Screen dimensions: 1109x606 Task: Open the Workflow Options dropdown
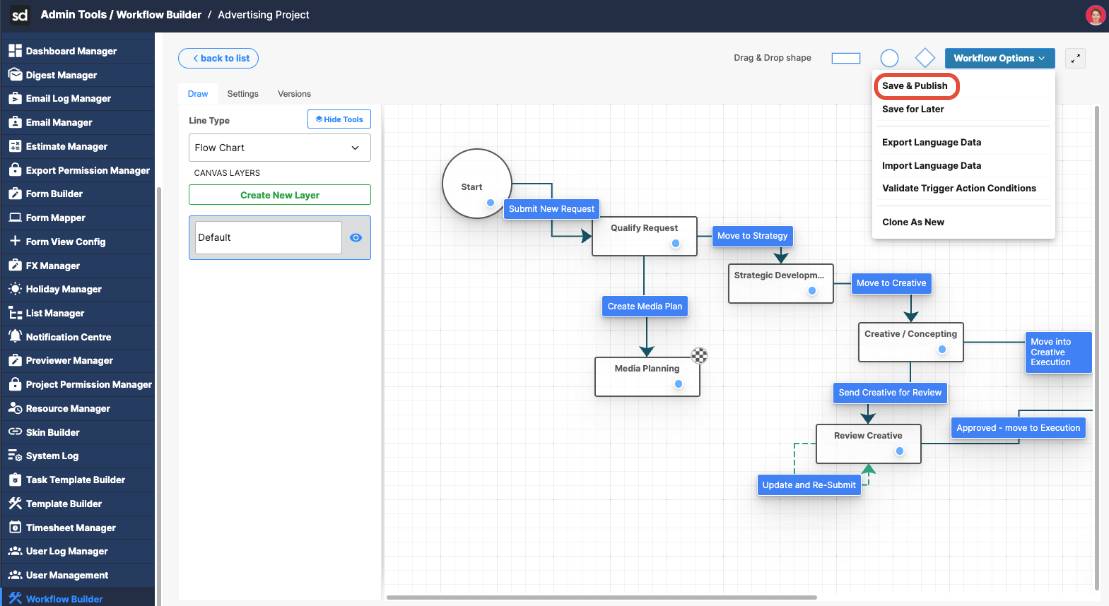(x=999, y=58)
